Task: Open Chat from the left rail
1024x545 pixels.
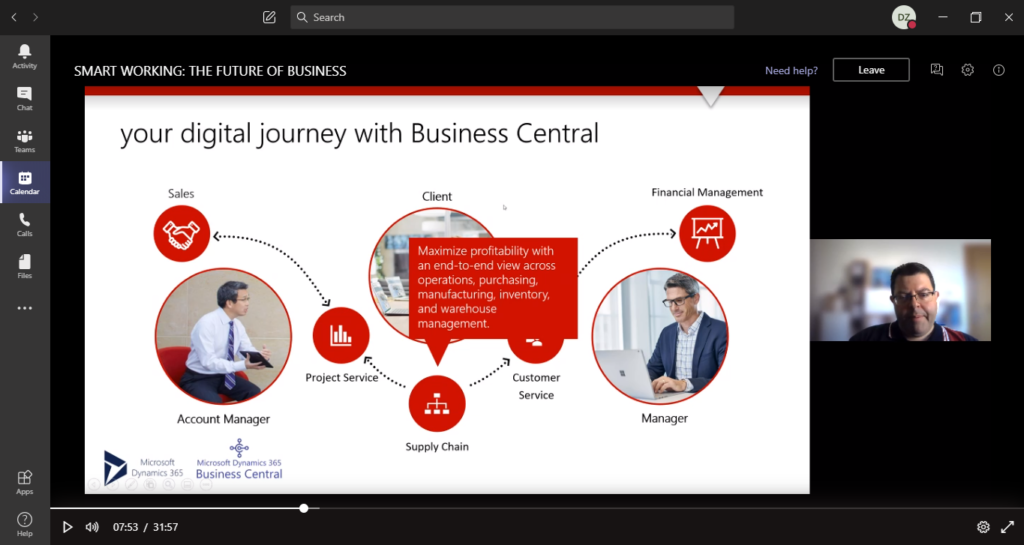Action: [x=24, y=99]
